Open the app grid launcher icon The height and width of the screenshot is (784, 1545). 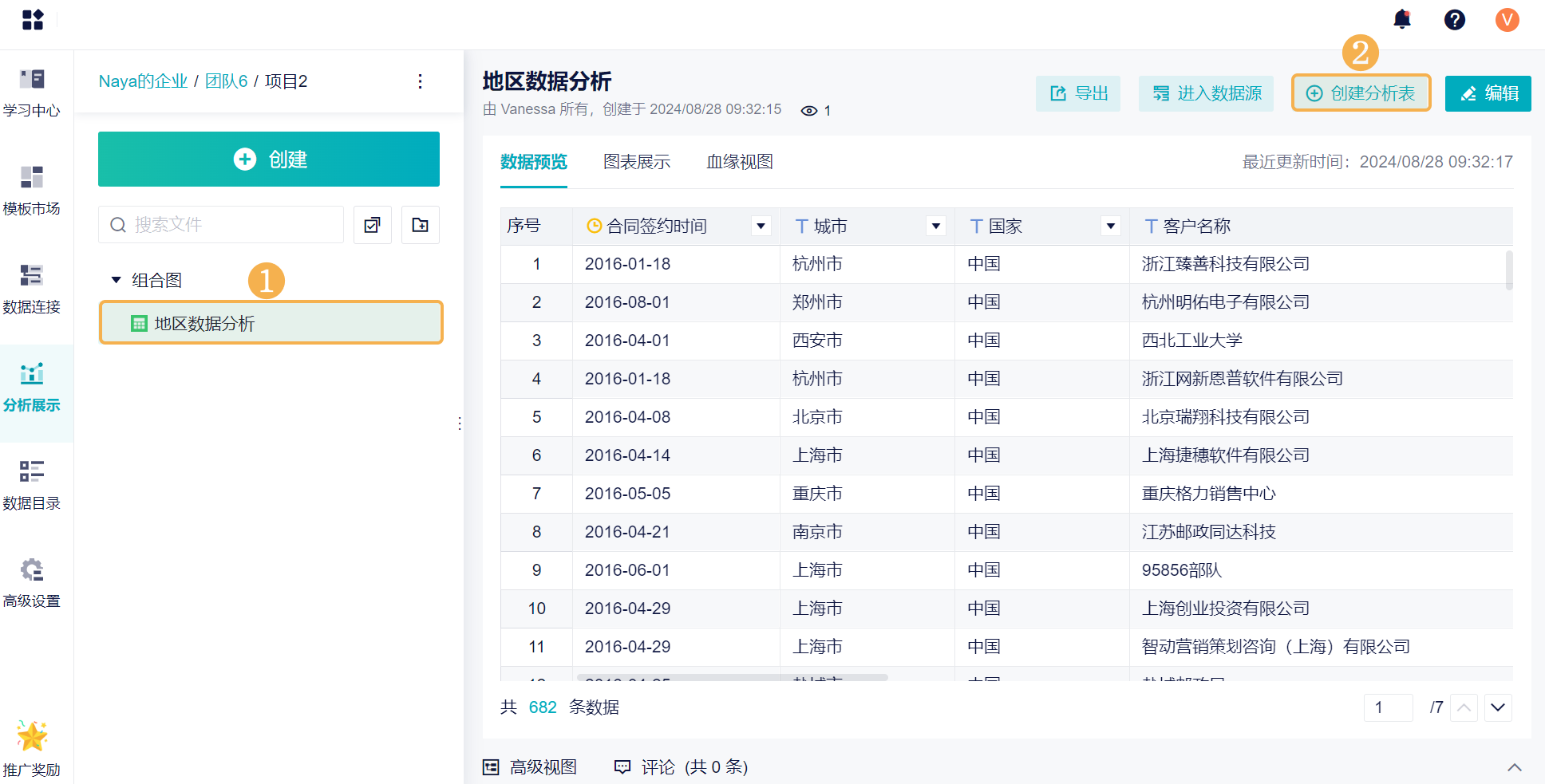click(x=33, y=19)
